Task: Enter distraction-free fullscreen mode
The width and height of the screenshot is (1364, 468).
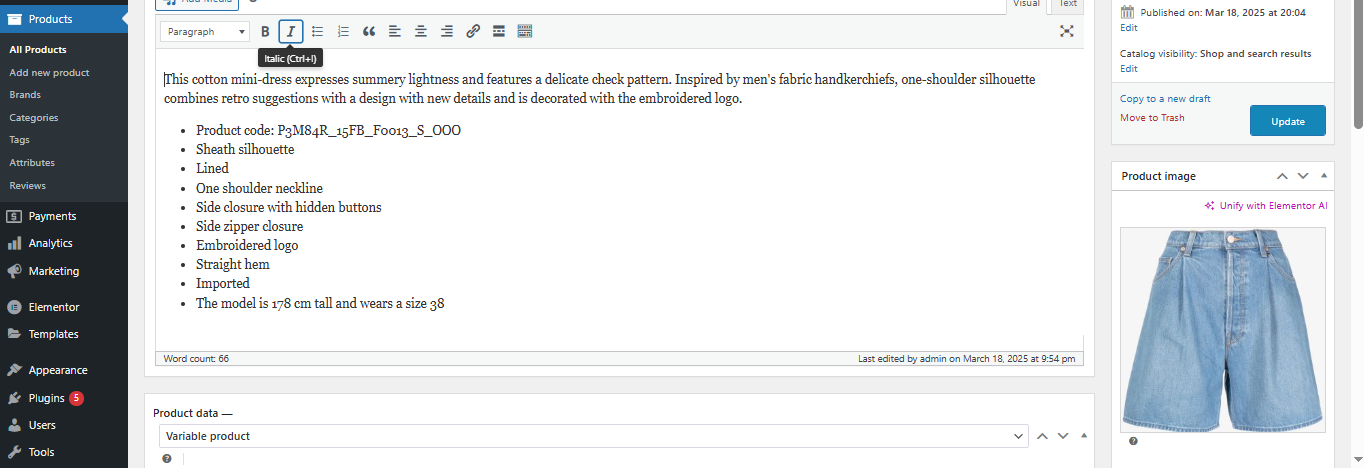Action: [1067, 32]
